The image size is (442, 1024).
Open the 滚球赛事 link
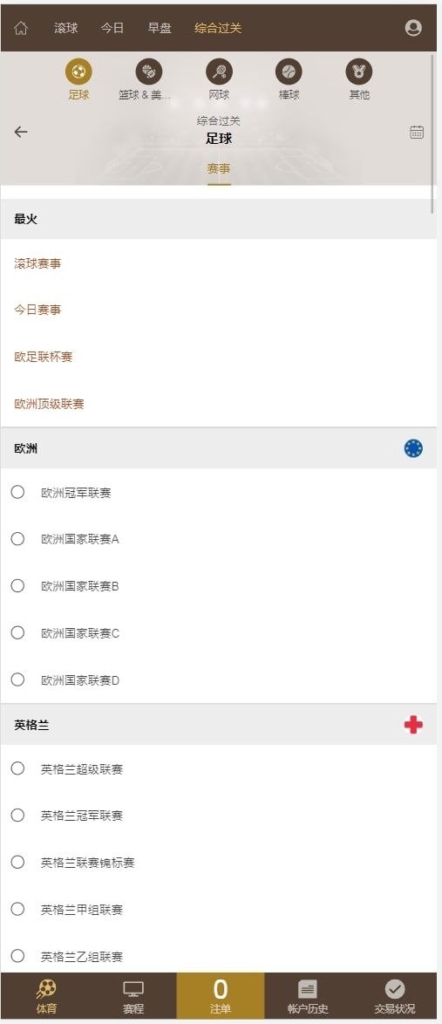point(38,264)
